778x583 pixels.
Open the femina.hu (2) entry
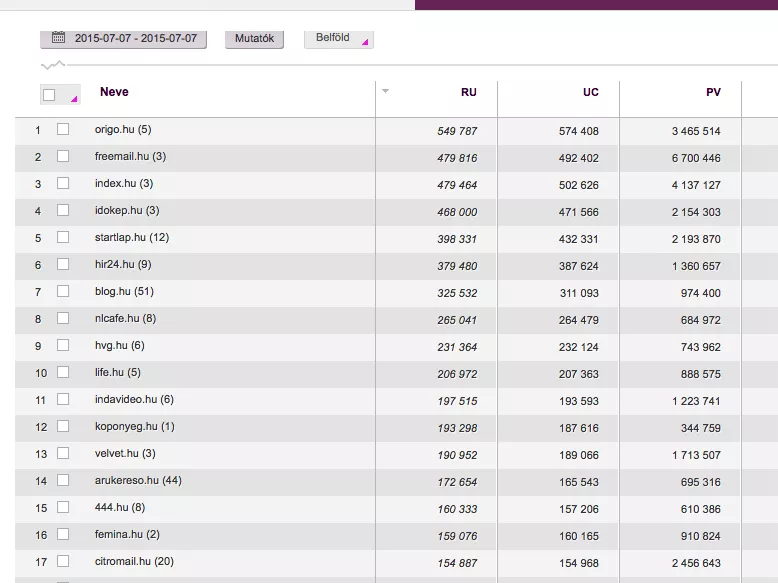[x=128, y=534]
